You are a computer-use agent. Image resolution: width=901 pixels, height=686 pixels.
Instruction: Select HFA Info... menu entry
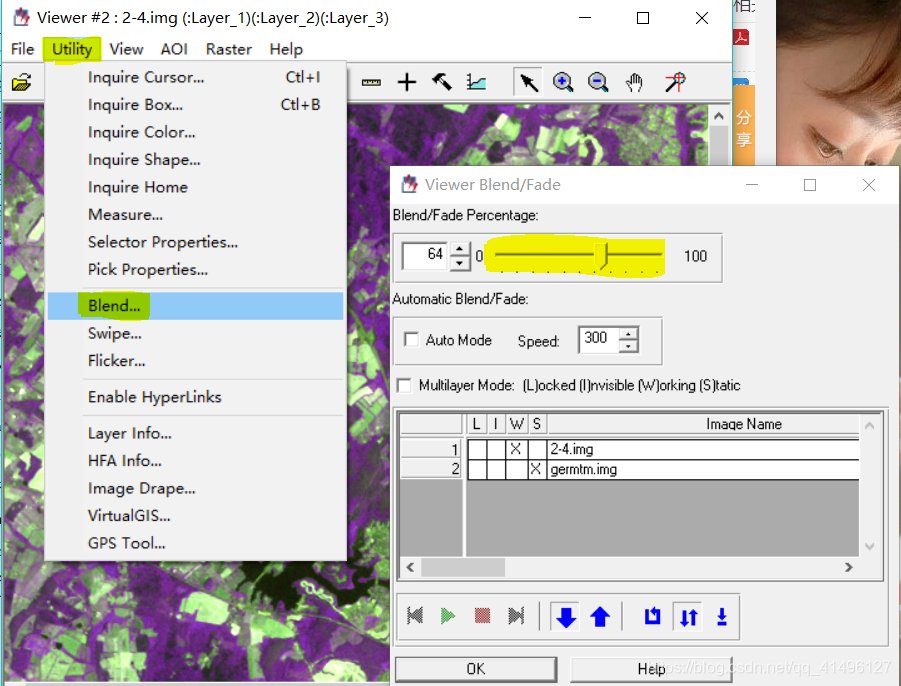195,461
